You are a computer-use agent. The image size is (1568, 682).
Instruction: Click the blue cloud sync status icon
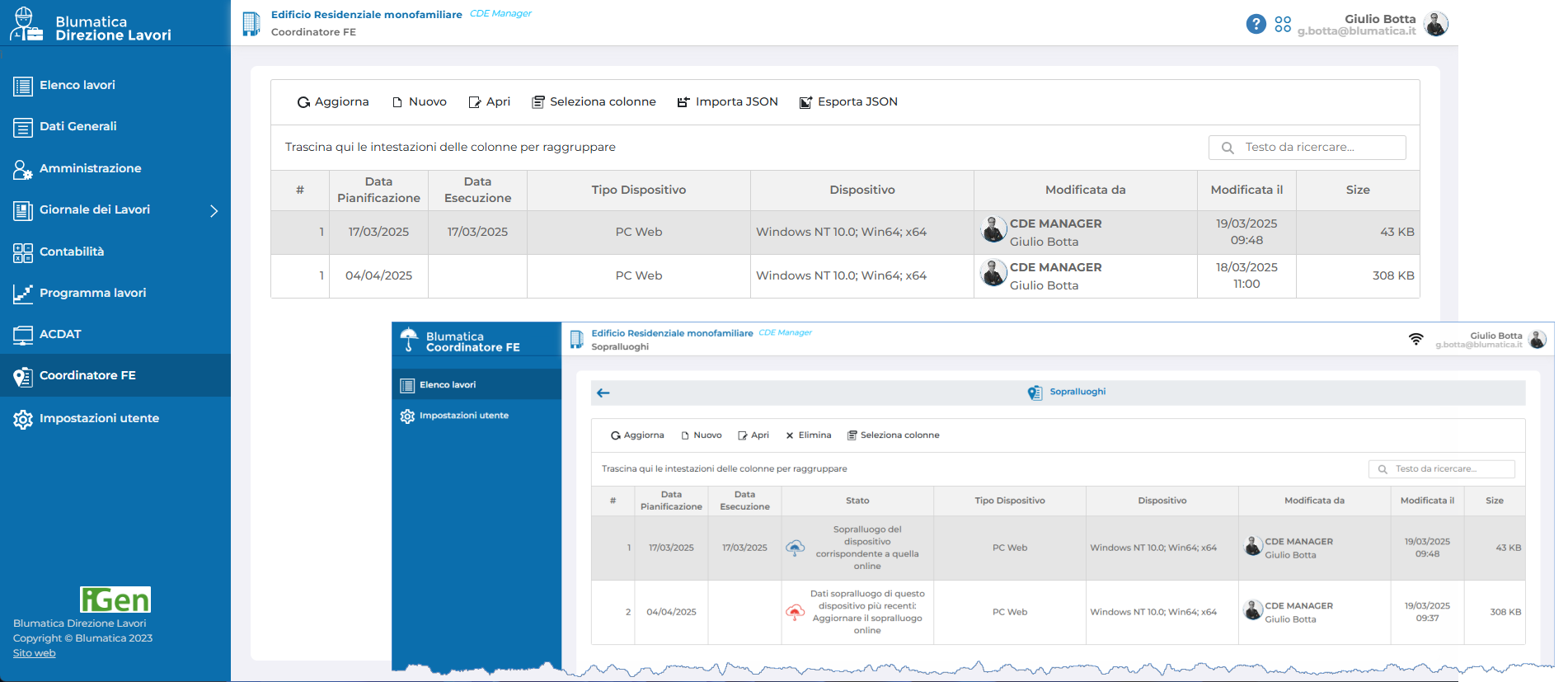coord(795,548)
